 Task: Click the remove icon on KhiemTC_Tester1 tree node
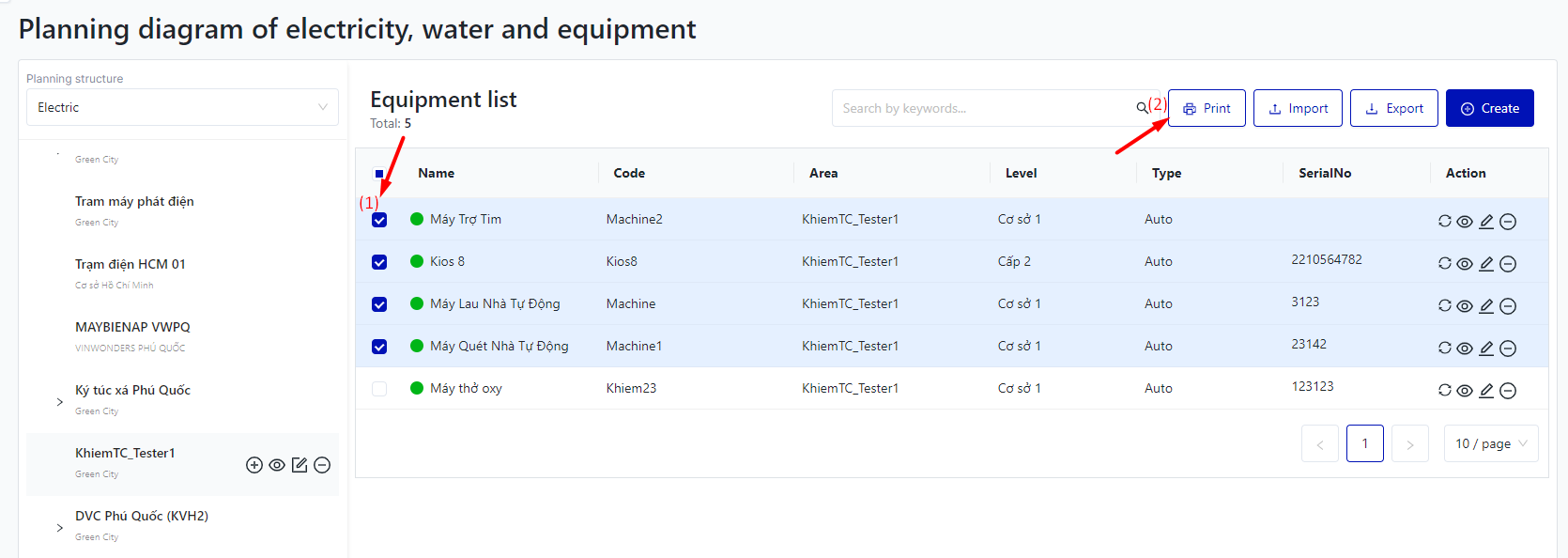(x=322, y=465)
